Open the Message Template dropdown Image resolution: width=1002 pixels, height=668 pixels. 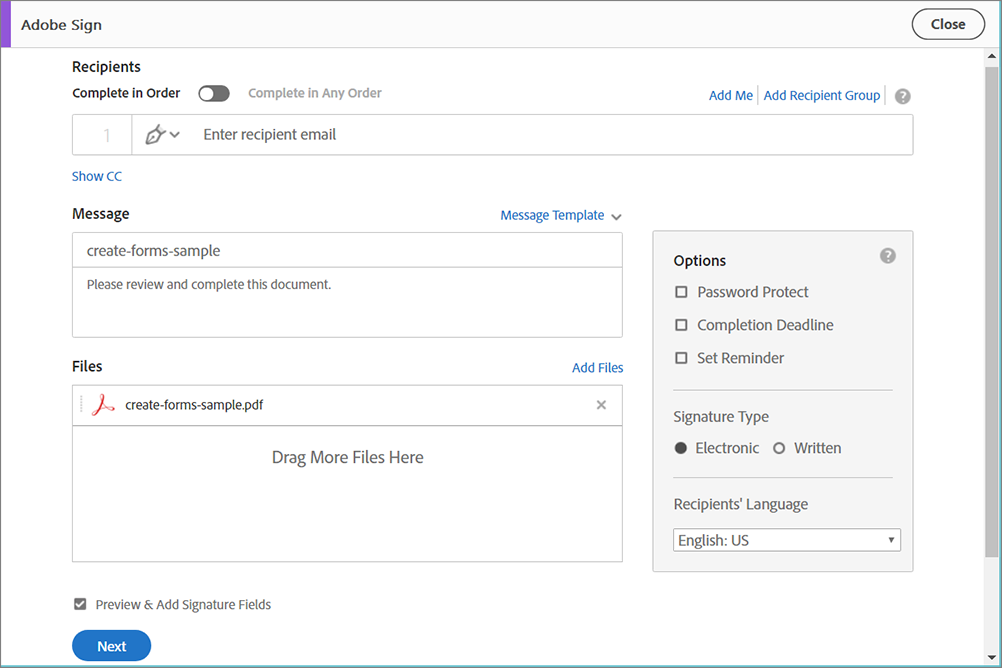(560, 215)
